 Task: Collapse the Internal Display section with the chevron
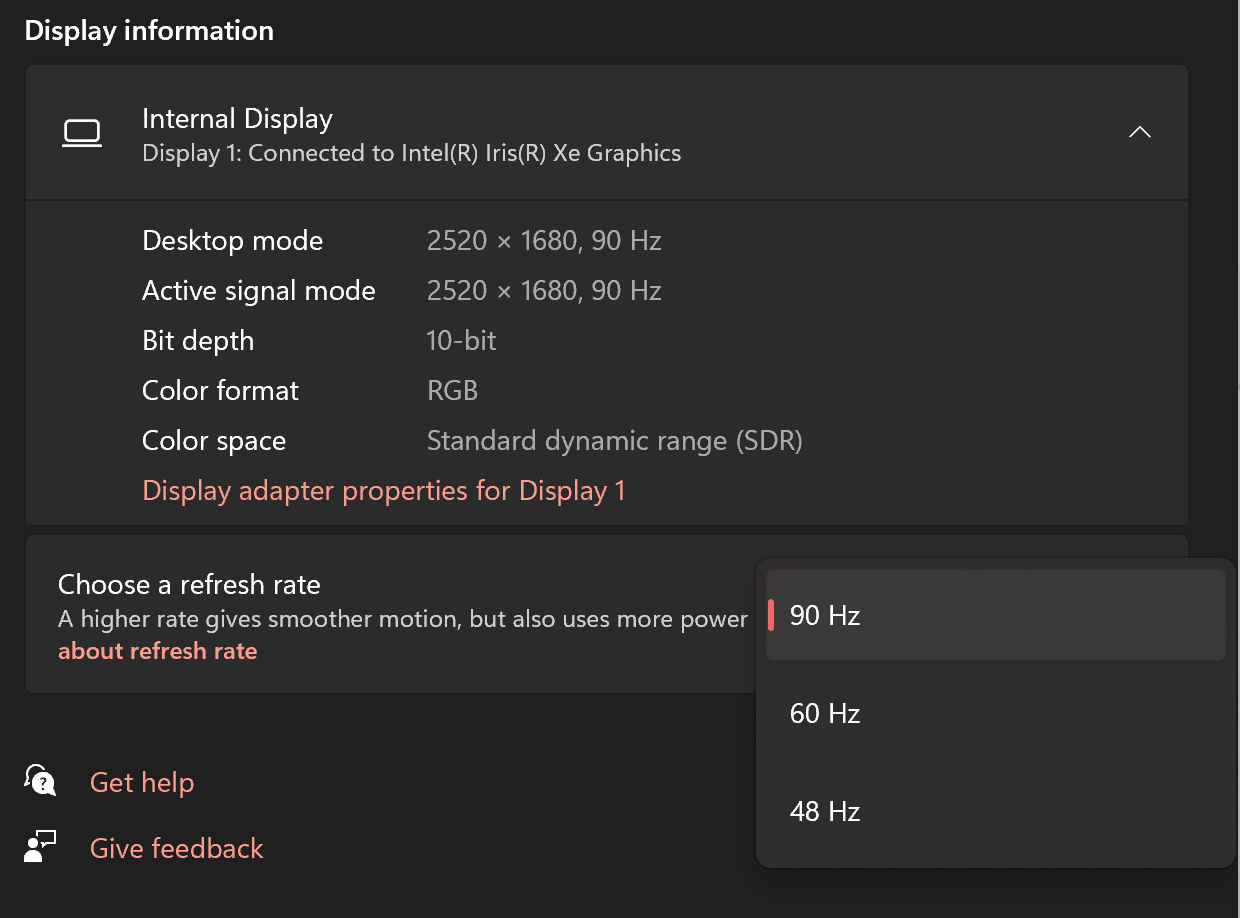[1139, 132]
